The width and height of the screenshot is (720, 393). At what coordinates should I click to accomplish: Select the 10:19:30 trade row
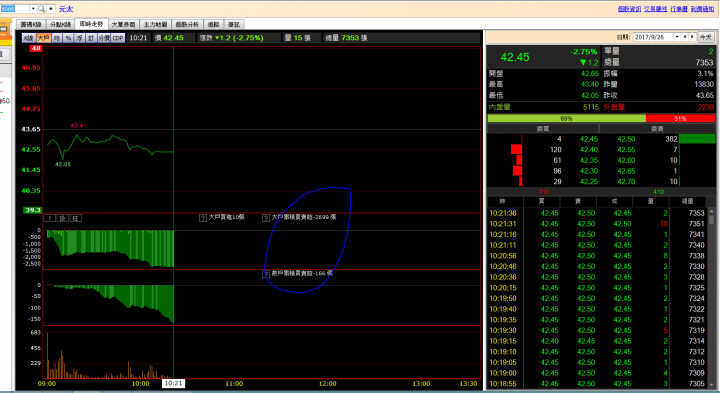[597, 330]
